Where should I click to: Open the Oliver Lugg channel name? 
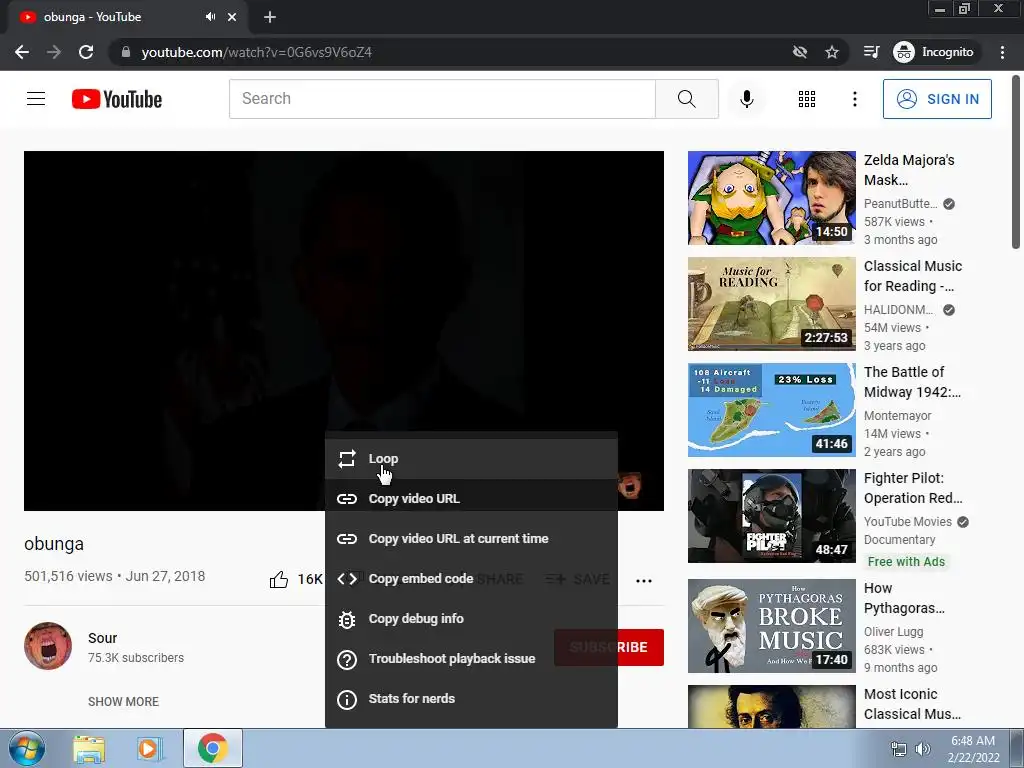(893, 632)
